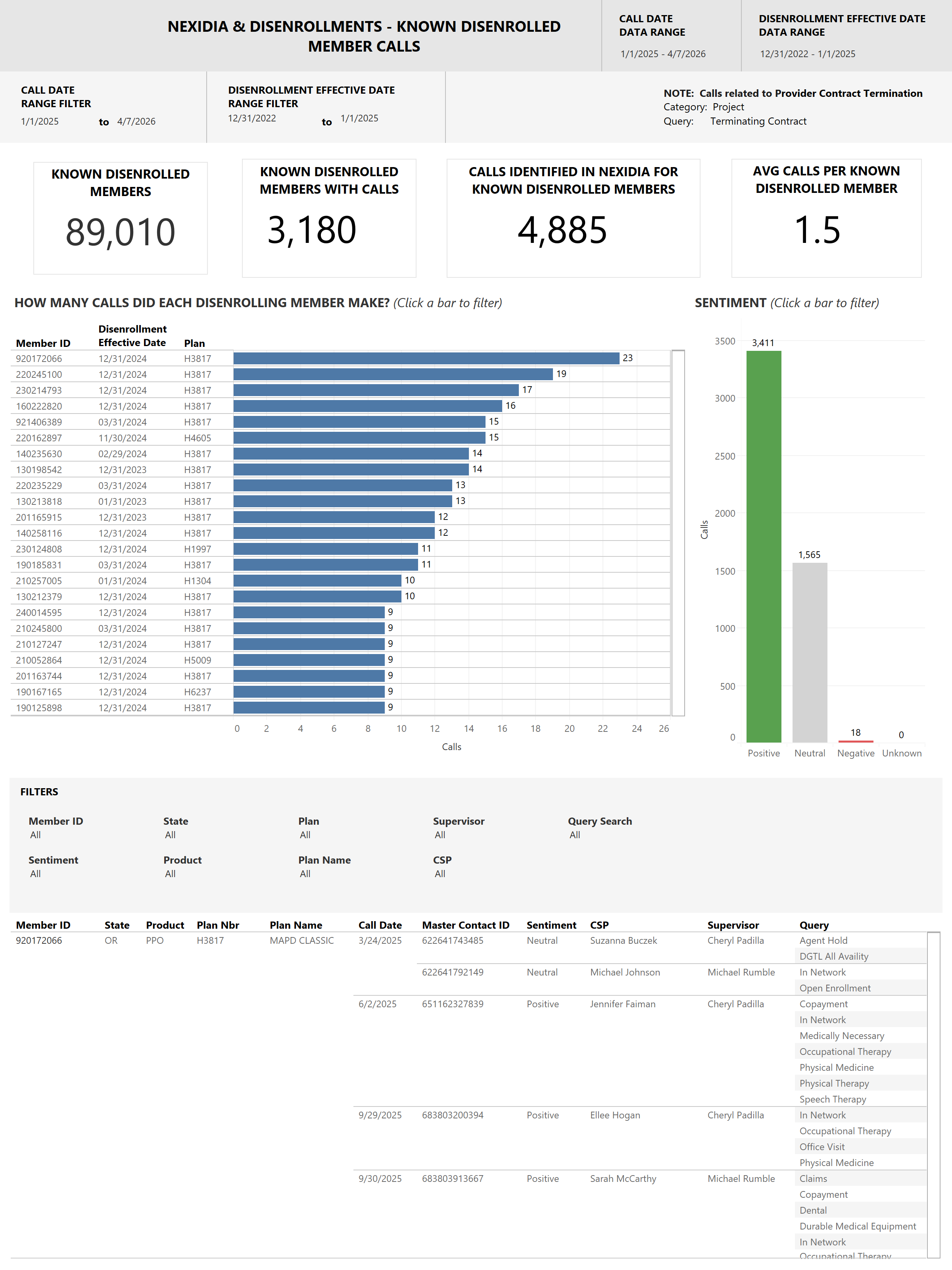The image size is (952, 1270).
Task: Click the call date start field 1/1/2025
Action: (40, 121)
